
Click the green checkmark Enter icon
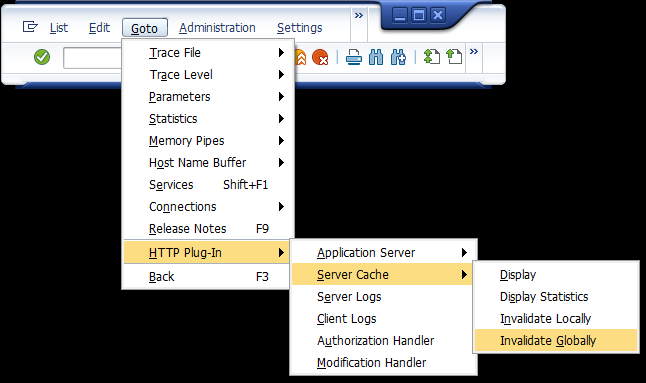click(x=42, y=57)
